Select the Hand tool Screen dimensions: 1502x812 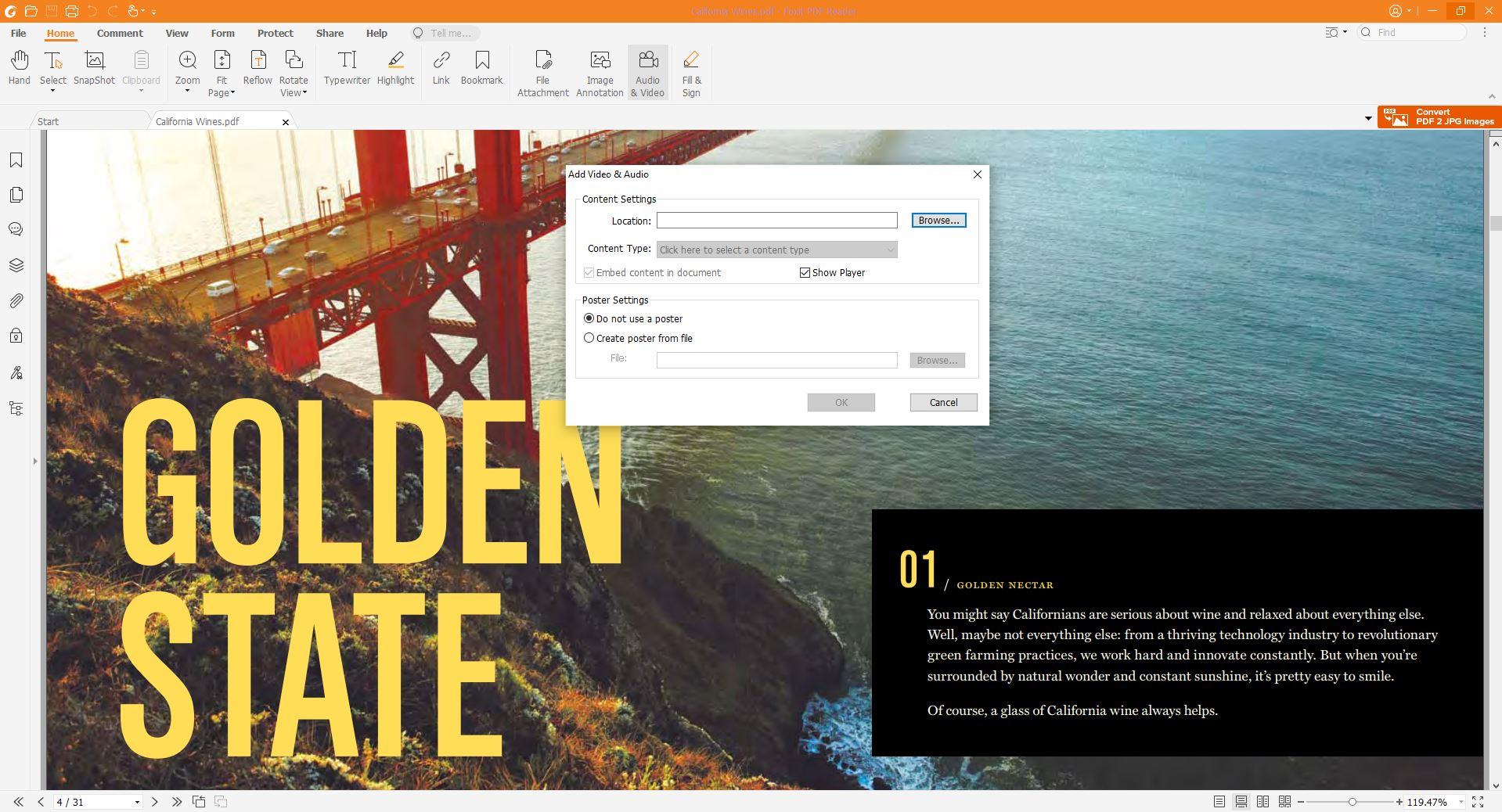(x=20, y=68)
